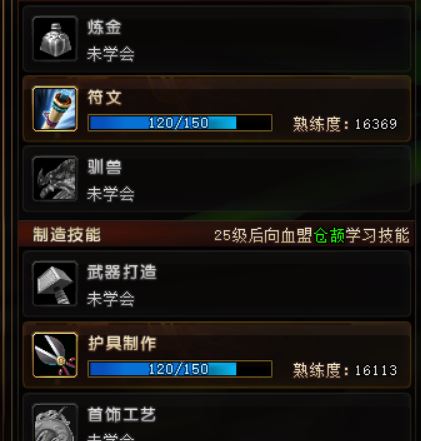Viewport: 421px width, 441px height.
Task: Click the 炼金 alchemy bottle icon
Action: click(55, 39)
